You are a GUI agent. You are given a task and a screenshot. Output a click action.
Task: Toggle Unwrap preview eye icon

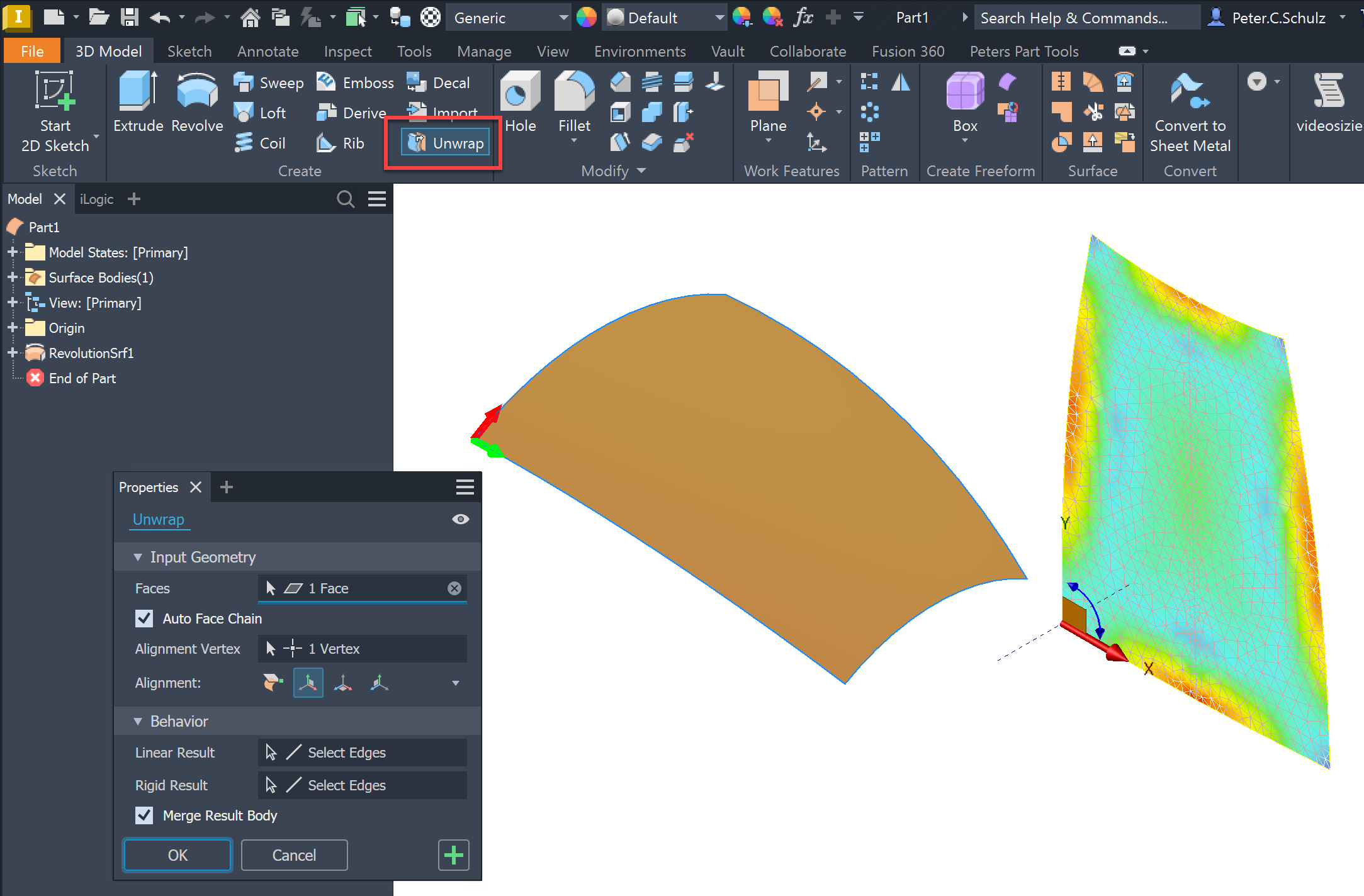tap(460, 519)
